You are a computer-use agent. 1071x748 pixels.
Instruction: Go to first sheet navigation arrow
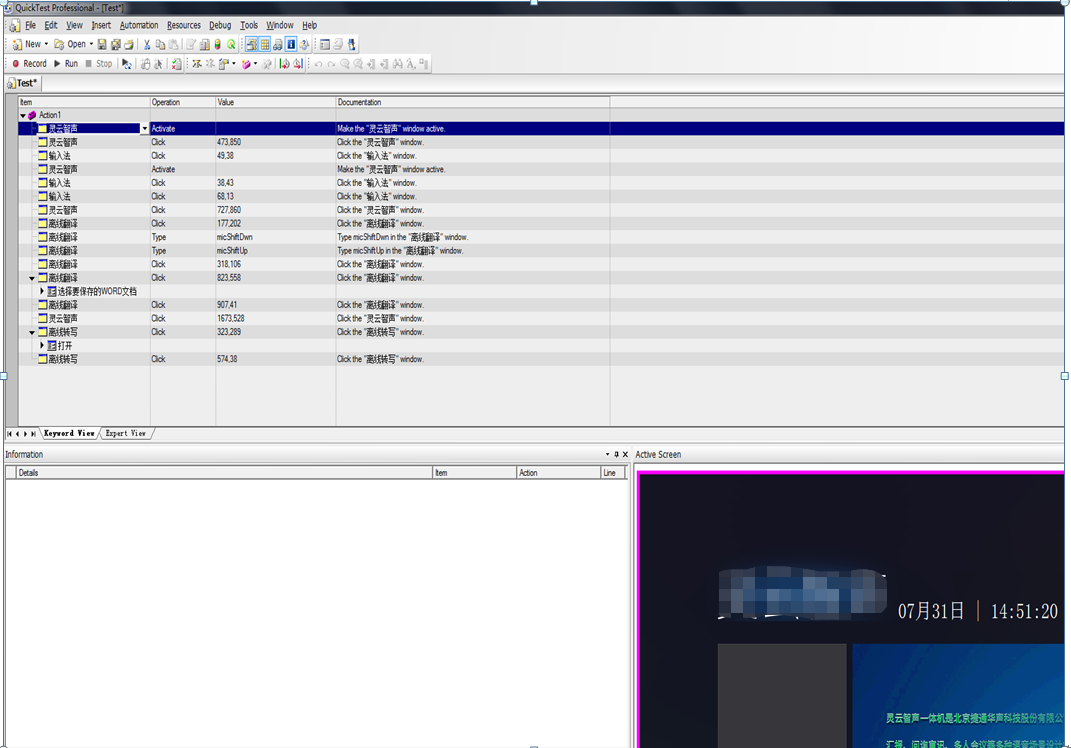point(10,434)
